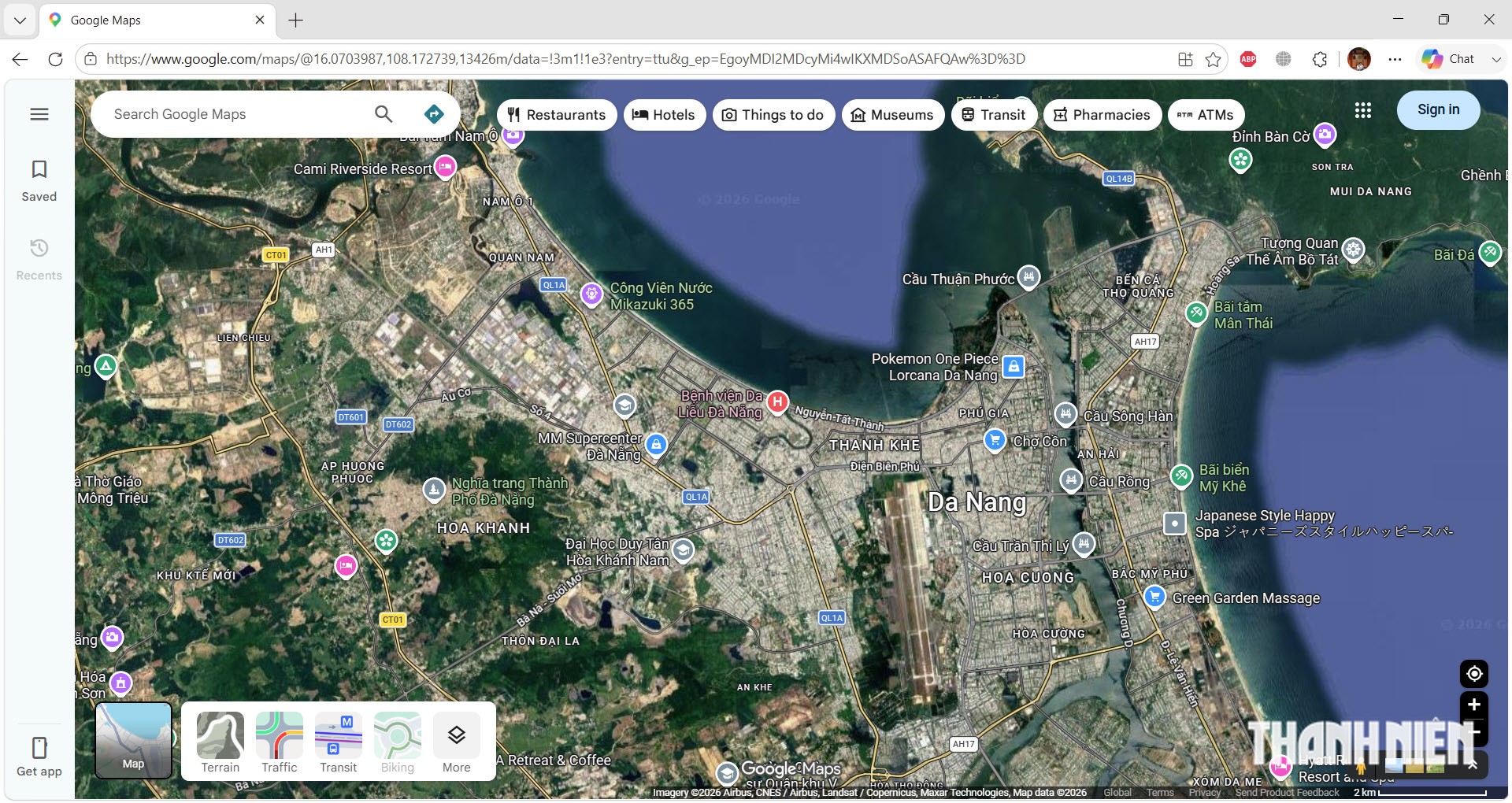Click the Pokemon One Piece Lorcana marker
Screen dimensions: 1512x803
tap(1014, 366)
